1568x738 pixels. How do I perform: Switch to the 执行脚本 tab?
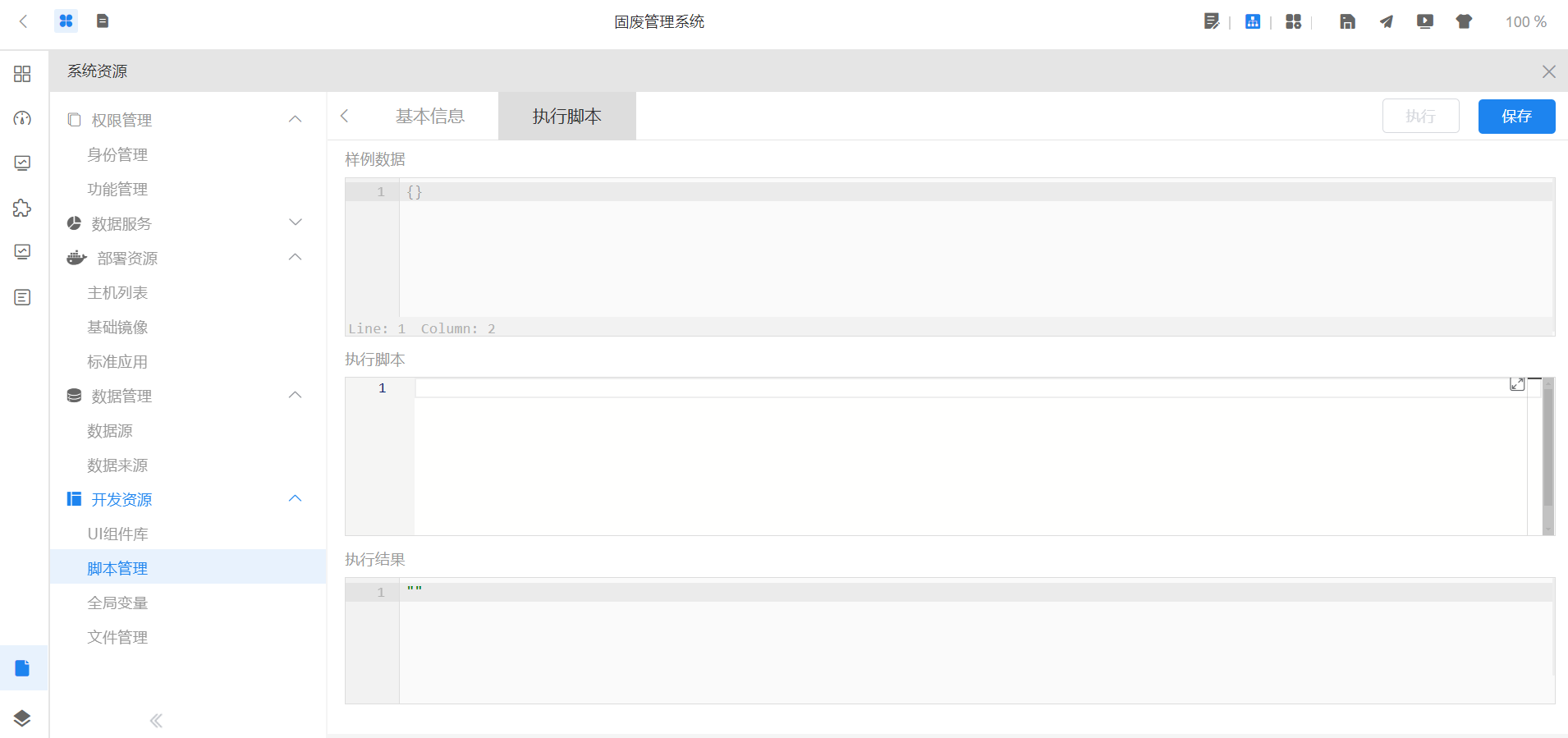pyautogui.click(x=566, y=116)
